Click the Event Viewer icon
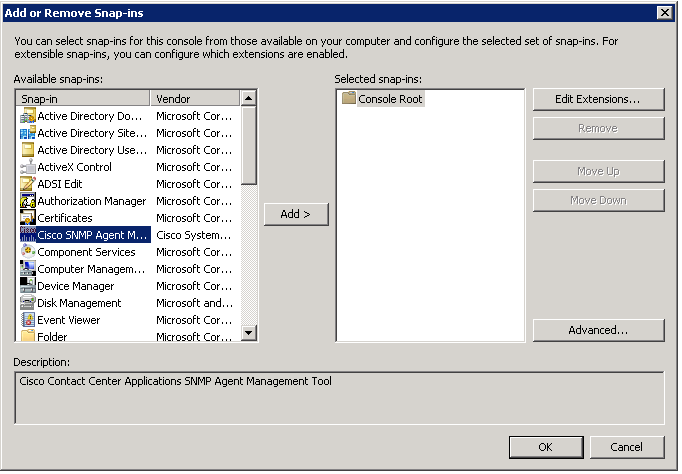 click(28, 320)
